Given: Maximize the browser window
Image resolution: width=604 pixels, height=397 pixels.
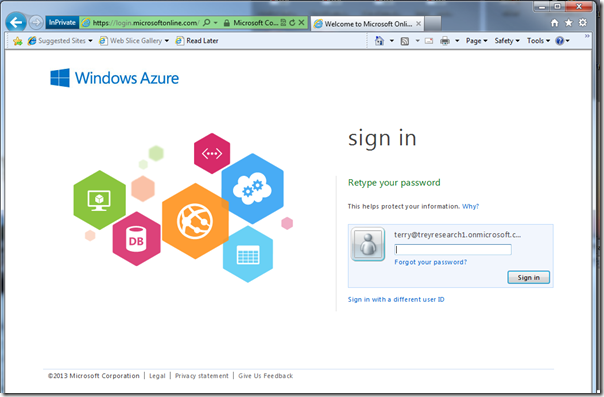Looking at the screenshot, I should coord(558,7).
